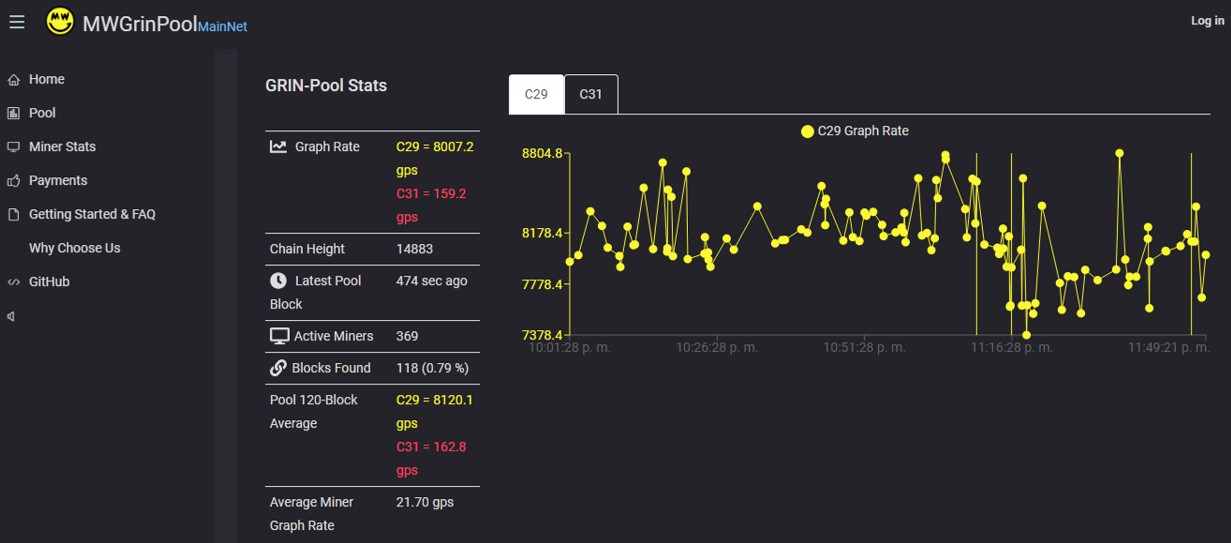Click the '474 sec ago' value

(432, 281)
